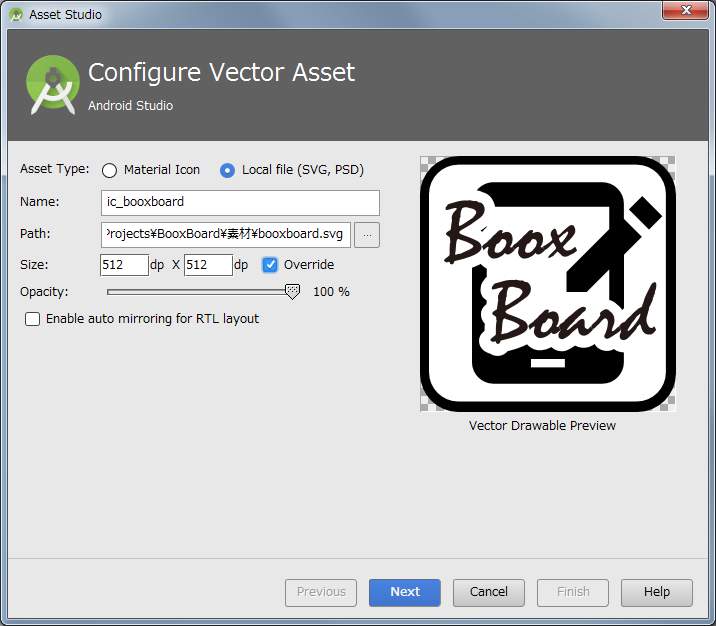Click the width size field

point(124,265)
